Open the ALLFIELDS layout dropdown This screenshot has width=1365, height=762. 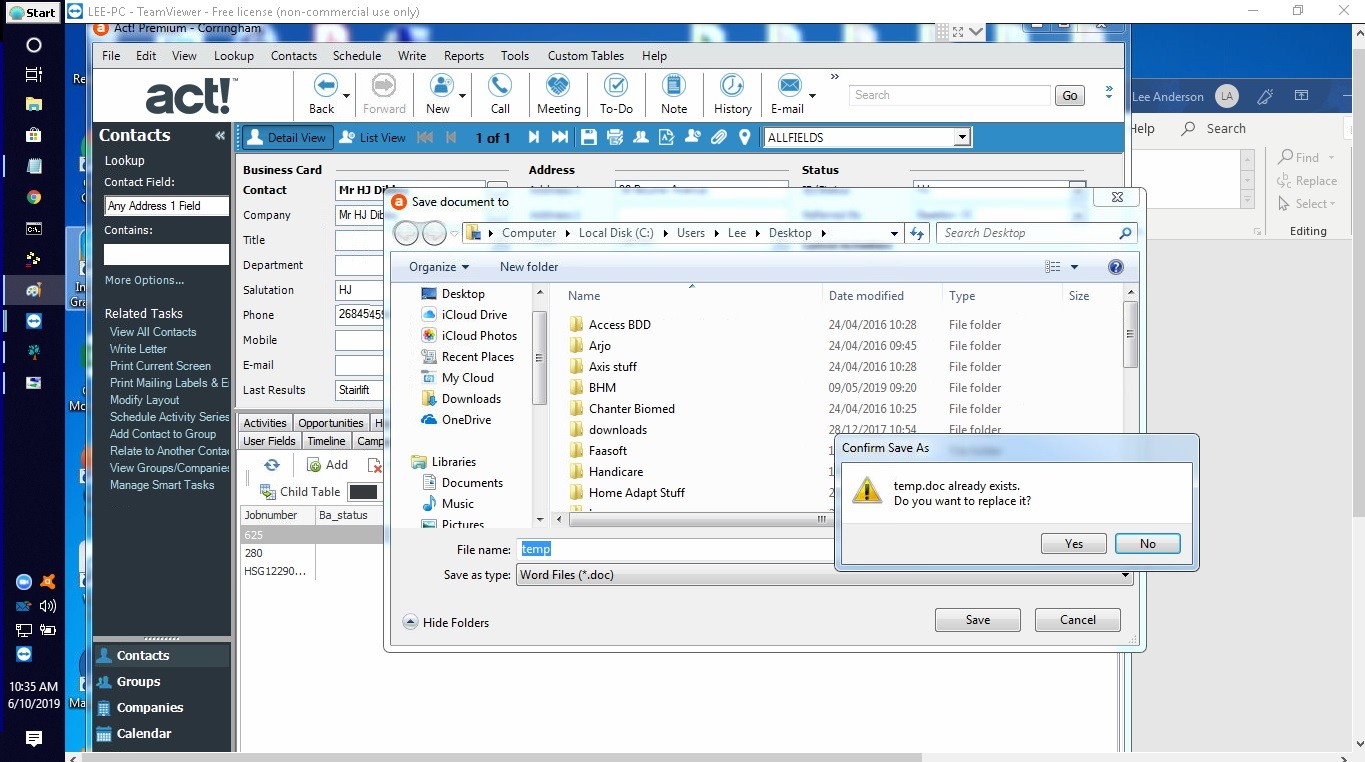962,138
